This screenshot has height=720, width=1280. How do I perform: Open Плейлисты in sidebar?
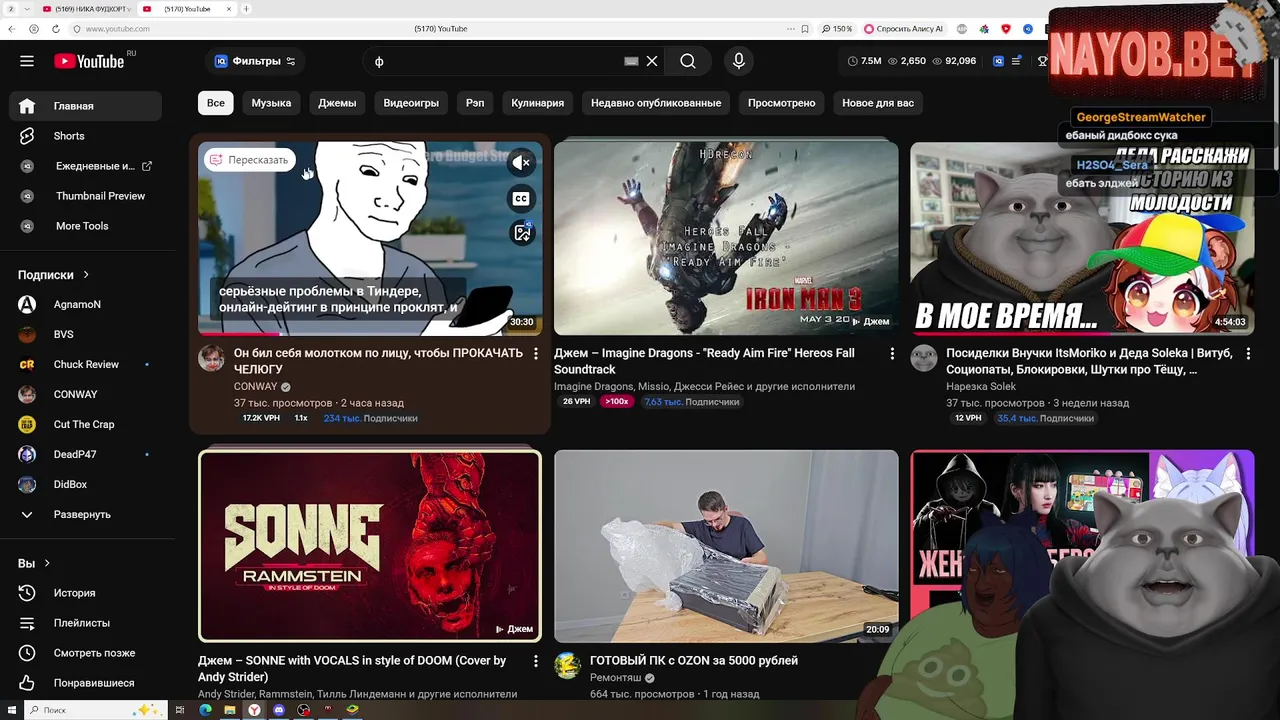85,623
